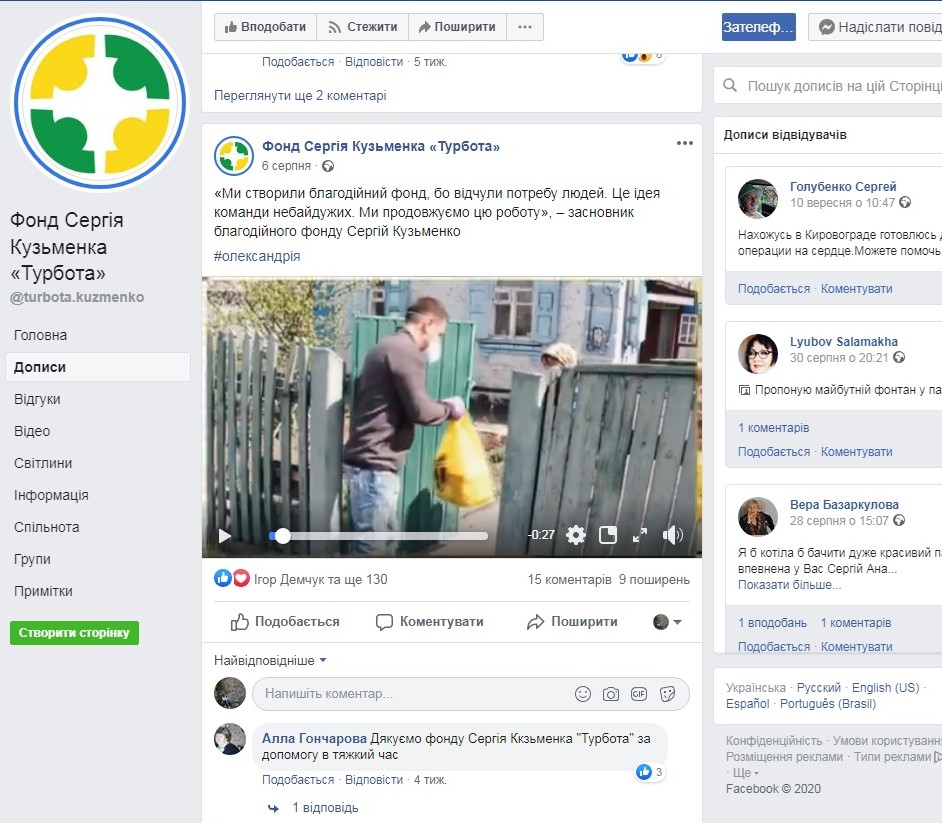Click the picture-in-picture video icon
Image resolution: width=942 pixels, height=823 pixels.
tap(608, 535)
